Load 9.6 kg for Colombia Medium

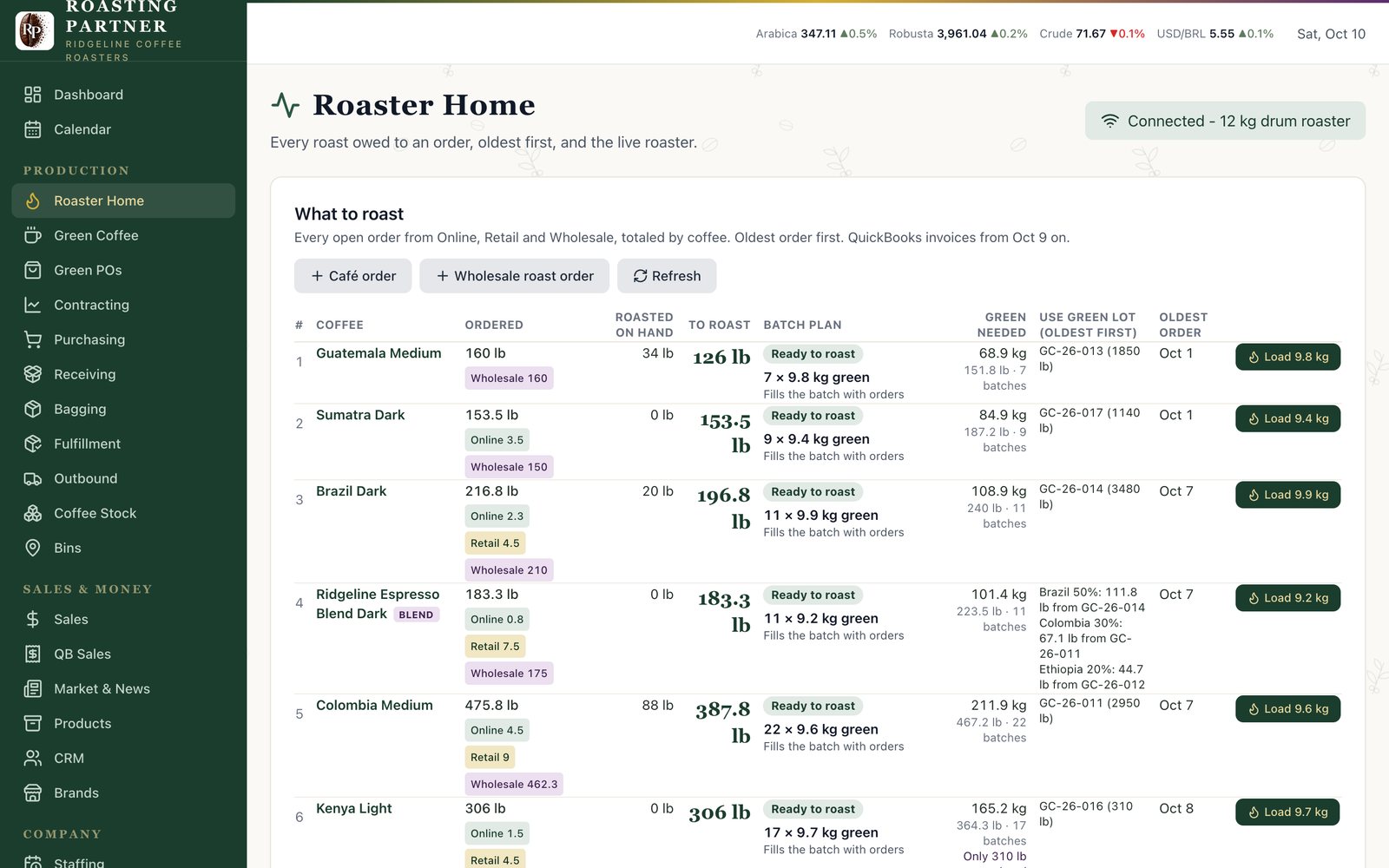(1287, 709)
